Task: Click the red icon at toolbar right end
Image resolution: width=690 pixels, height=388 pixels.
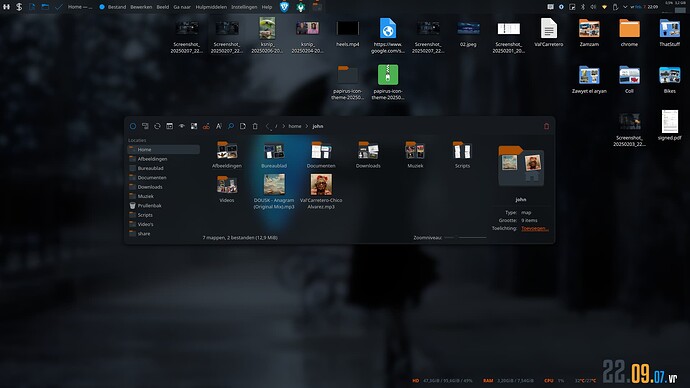Action: click(x=546, y=126)
